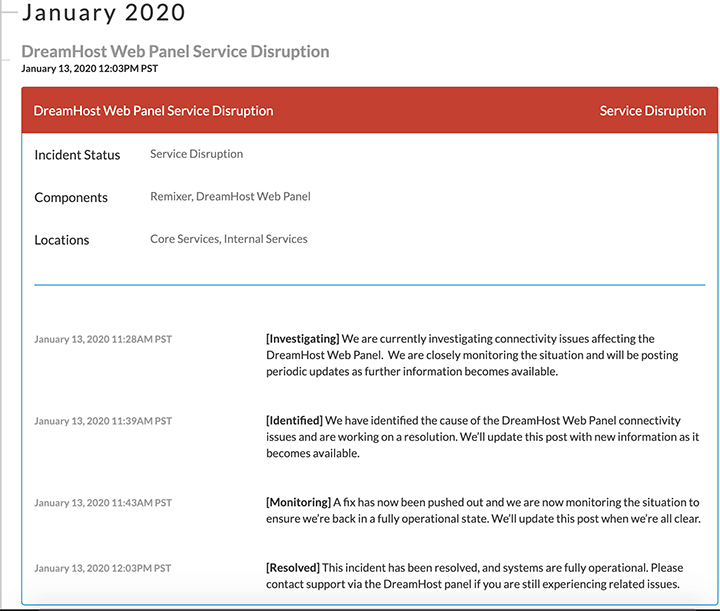
Task: Select timestamp 'January 13, 2020 11:43AM PST'
Action: pyautogui.click(x=103, y=503)
